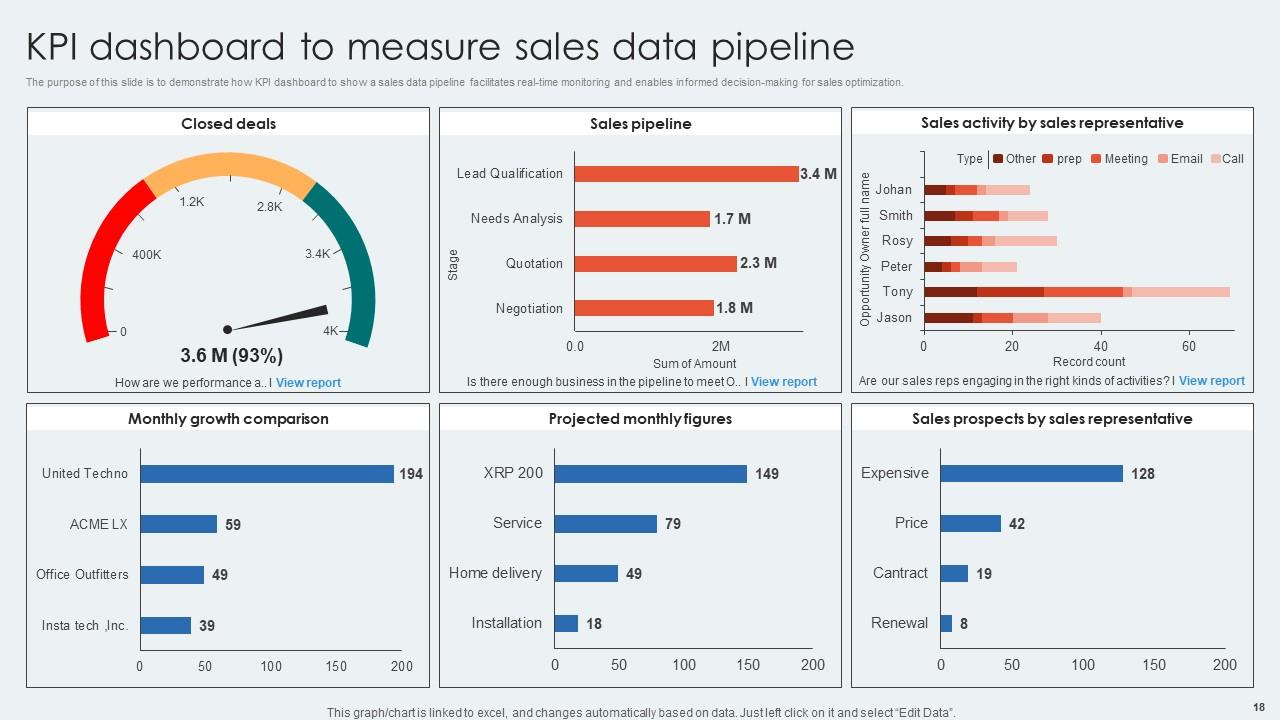Click the Monthly growth comparison title
Viewport: 1280px width, 720px height.
tap(228, 419)
